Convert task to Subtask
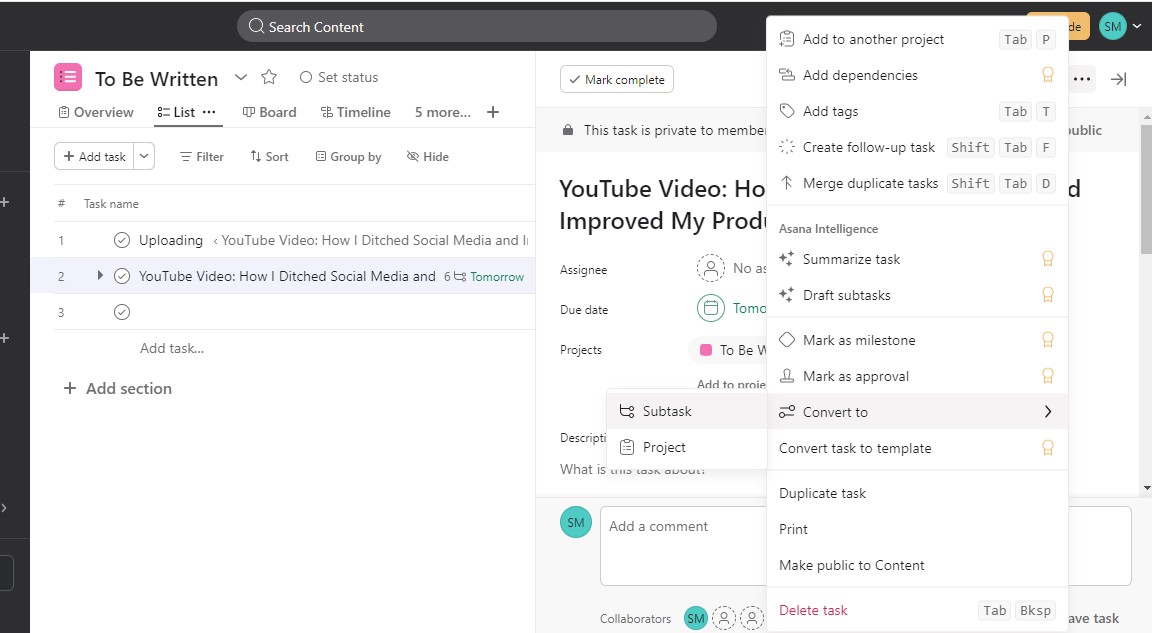The height and width of the screenshot is (633, 1152). 687,411
